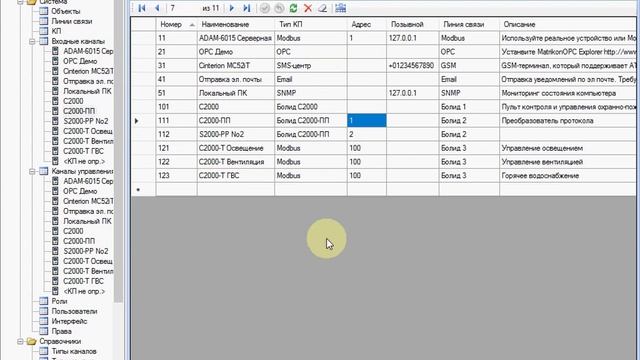Click device icon of Локальный ПК under Каналы управления
Viewport: 640px width, 360px height.
coord(56,221)
